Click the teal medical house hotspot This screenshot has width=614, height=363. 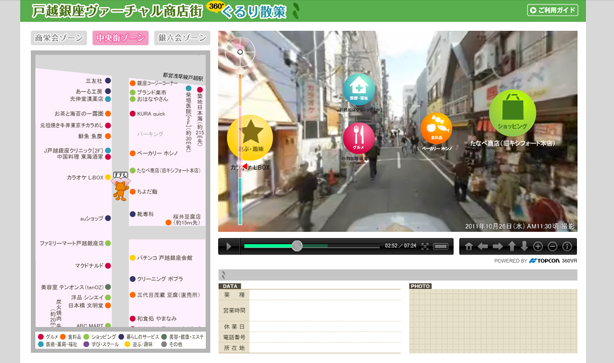[359, 89]
